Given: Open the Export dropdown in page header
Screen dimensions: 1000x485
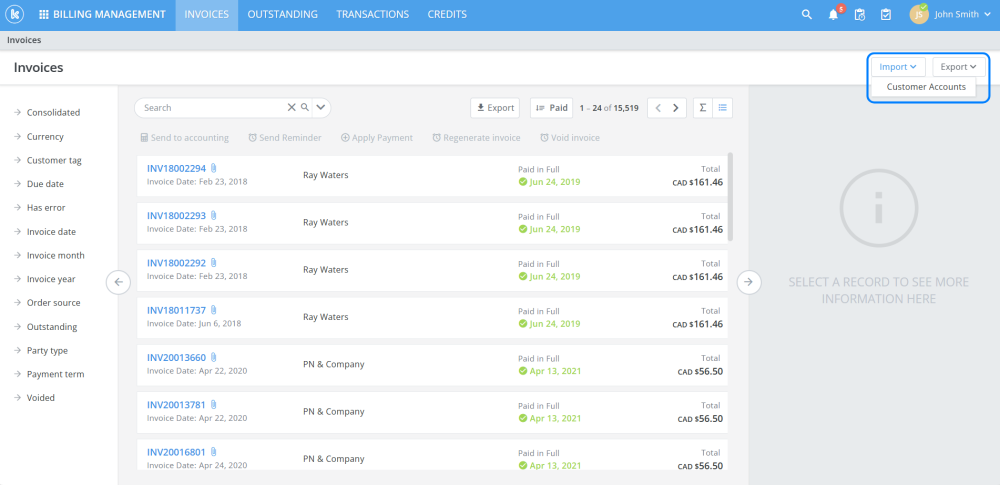Looking at the screenshot, I should coord(959,66).
